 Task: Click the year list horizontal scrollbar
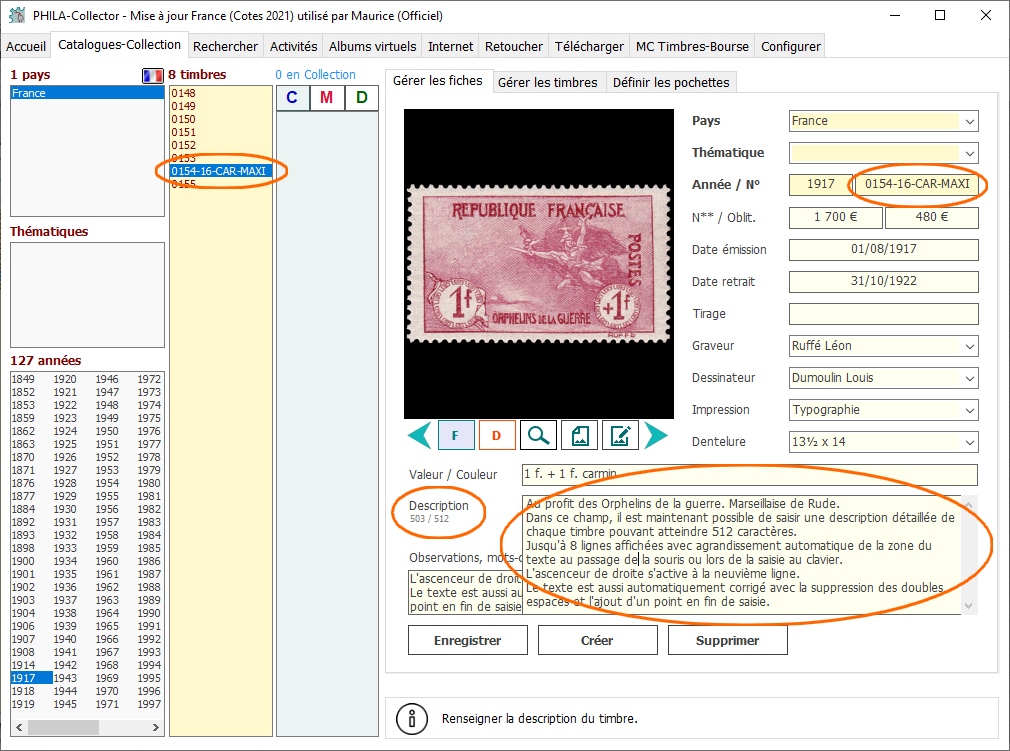(x=63, y=727)
